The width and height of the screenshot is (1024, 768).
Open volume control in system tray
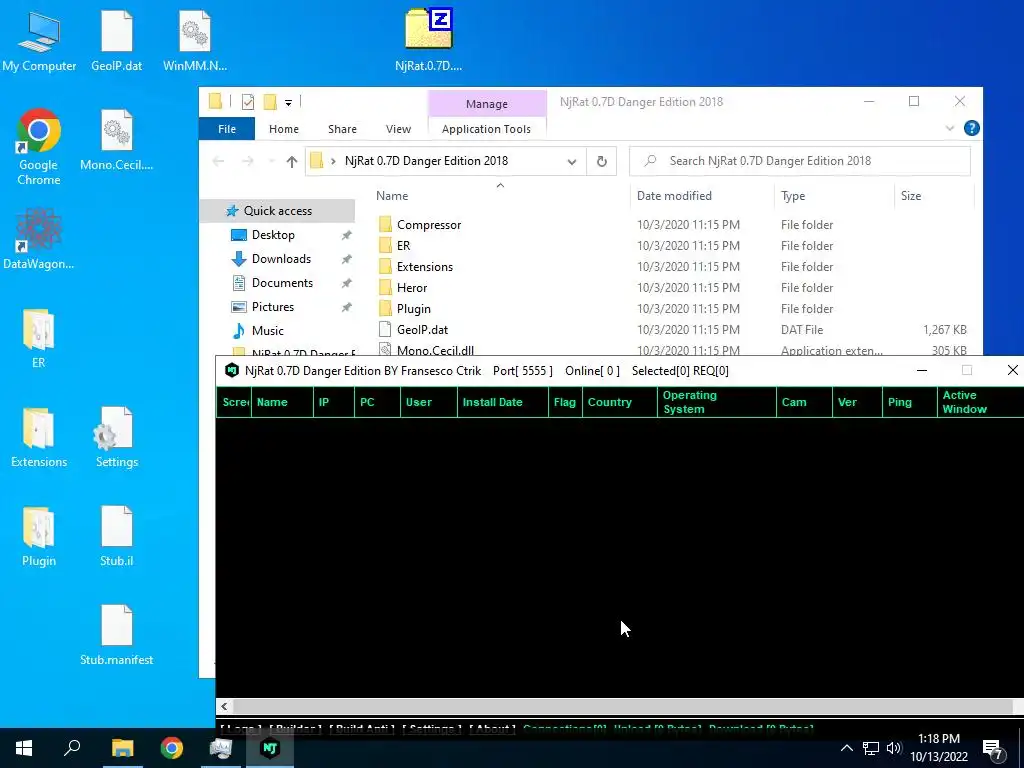894,748
